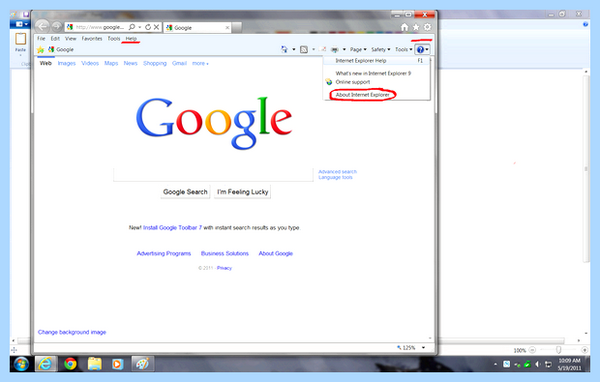
Task: Open Favorites via the star icon
Action: pyautogui.click(x=416, y=27)
